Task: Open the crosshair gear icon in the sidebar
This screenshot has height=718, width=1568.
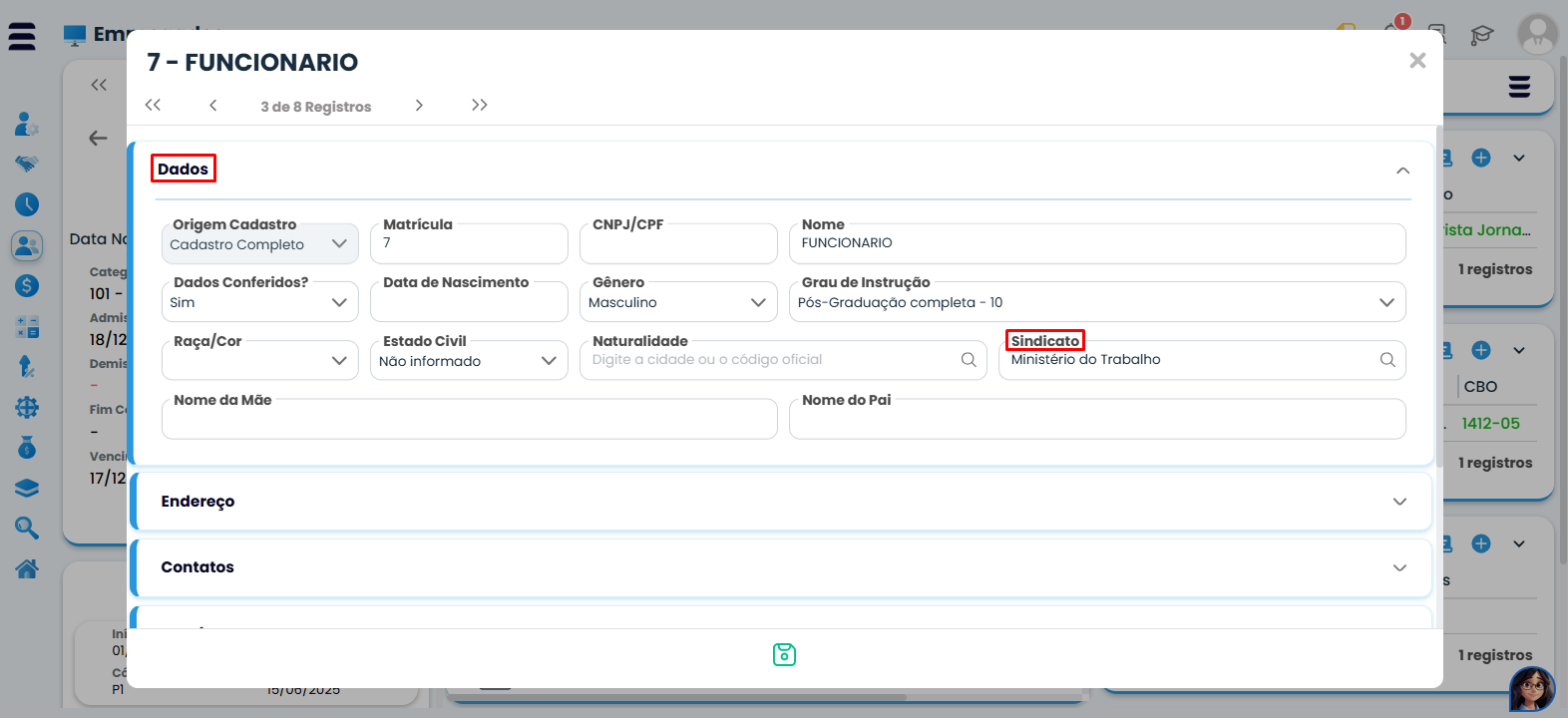Action: tap(27, 407)
